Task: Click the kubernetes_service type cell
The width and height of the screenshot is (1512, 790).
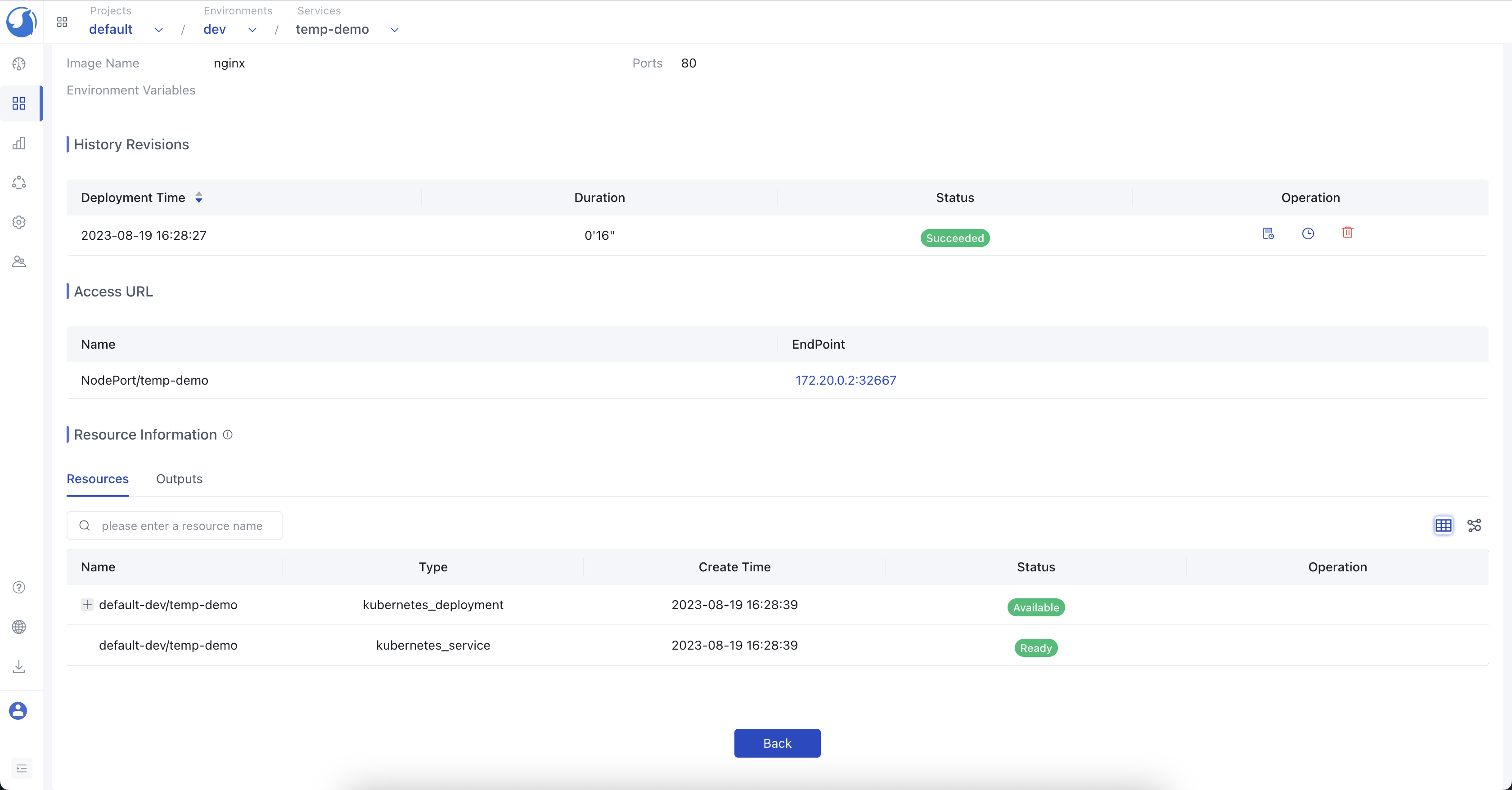Action: (433, 645)
